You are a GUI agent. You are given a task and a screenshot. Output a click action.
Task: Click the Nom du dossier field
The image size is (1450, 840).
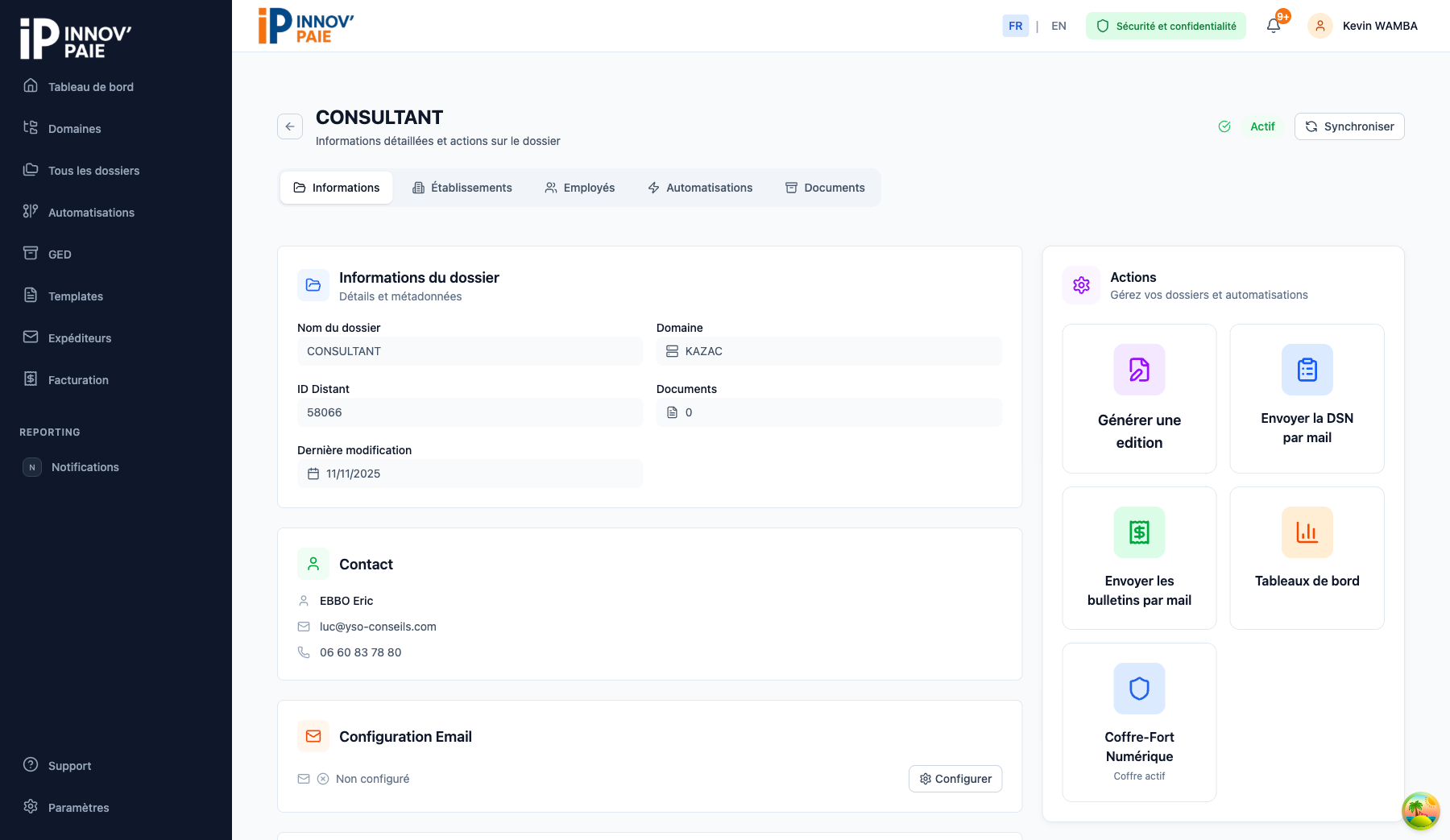click(470, 351)
